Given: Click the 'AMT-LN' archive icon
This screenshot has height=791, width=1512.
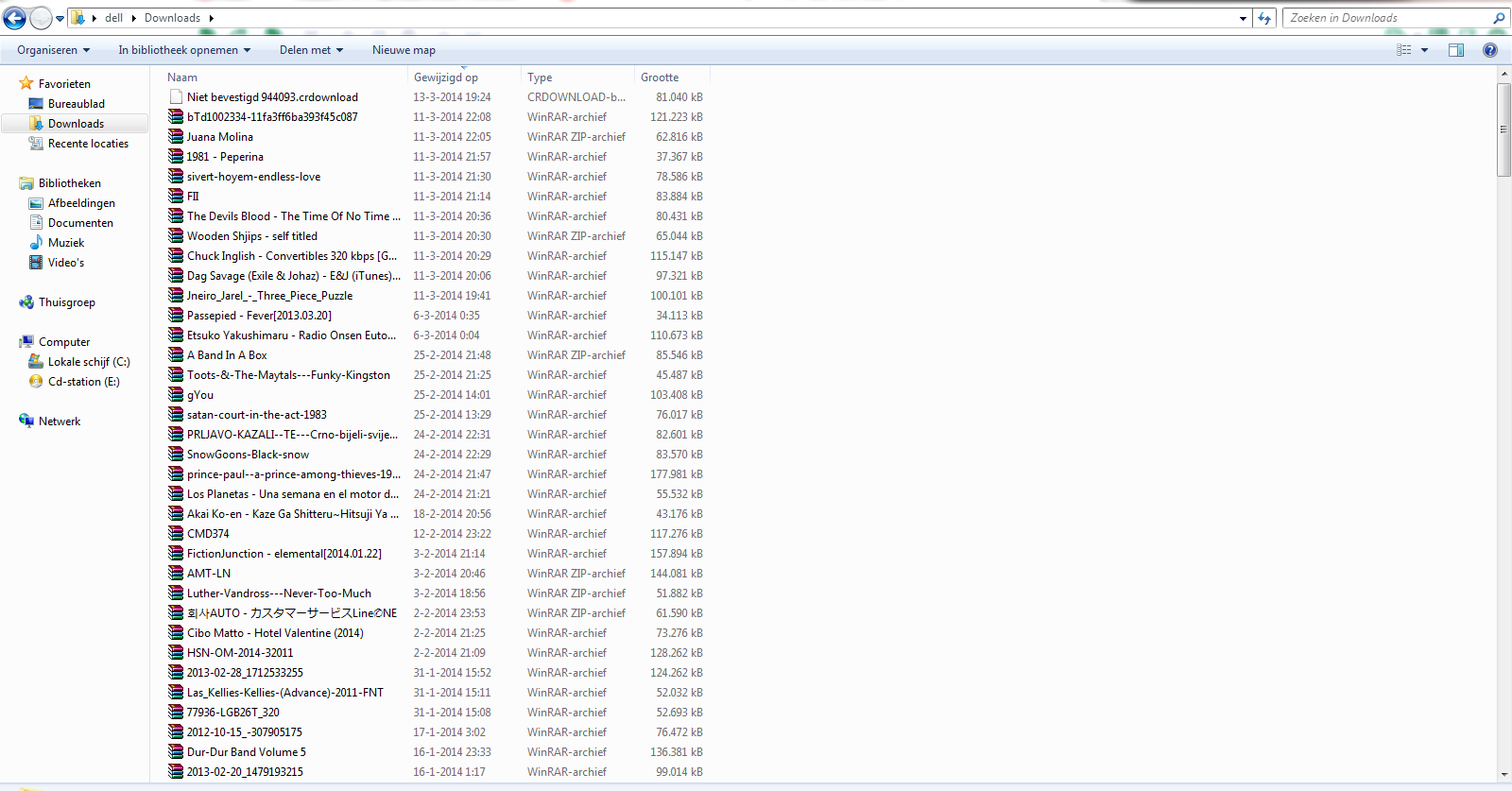Looking at the screenshot, I should (176, 574).
